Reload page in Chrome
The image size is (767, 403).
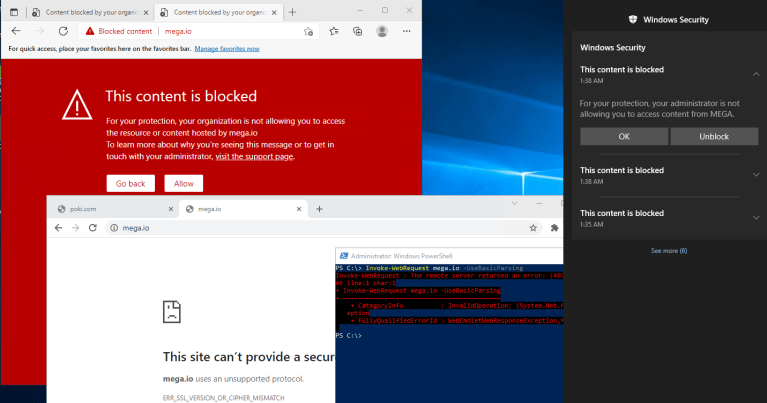92,228
